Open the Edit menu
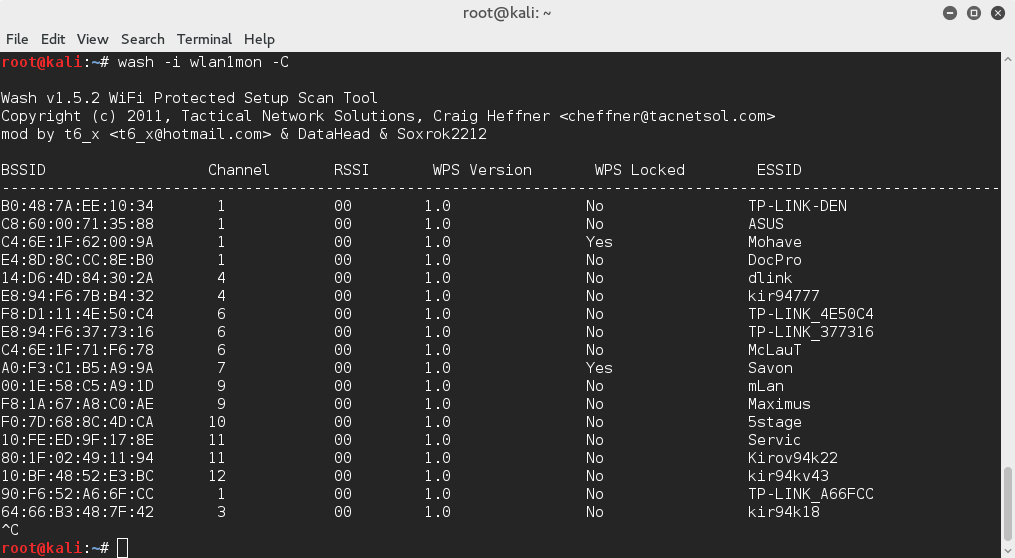This screenshot has width=1015, height=558. (53, 39)
